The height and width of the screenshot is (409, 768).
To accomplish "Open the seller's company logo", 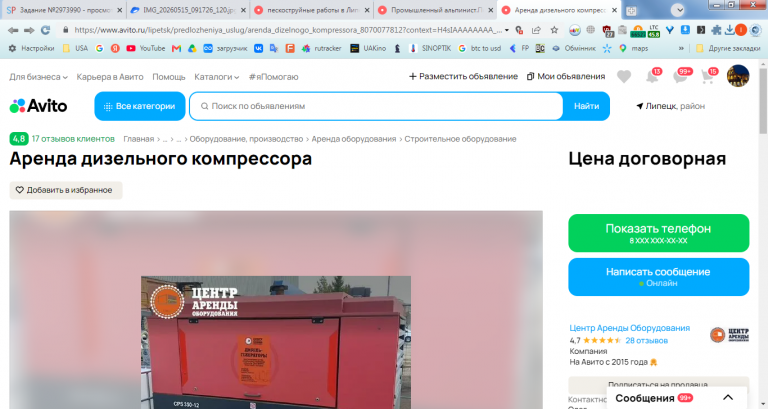I will pos(729,335).
